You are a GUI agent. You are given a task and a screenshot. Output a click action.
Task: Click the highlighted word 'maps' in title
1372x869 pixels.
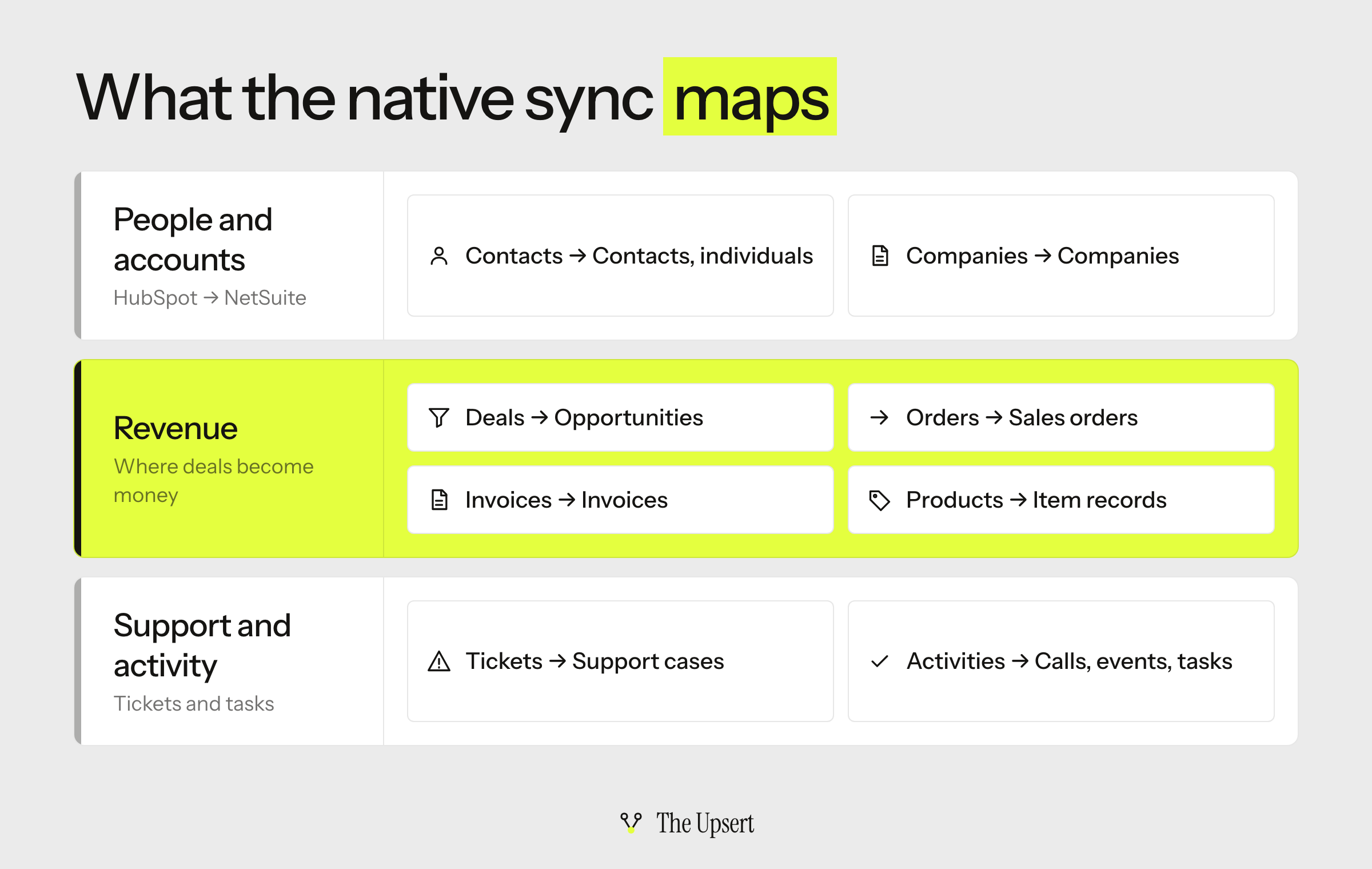point(750,97)
